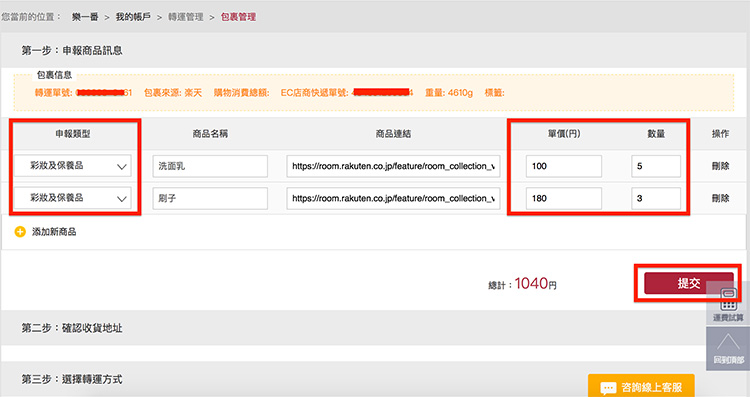Viewport: 750px width, 397px height.
Task: Click 包裹管理 breadcrumb item
Action: pos(238,17)
